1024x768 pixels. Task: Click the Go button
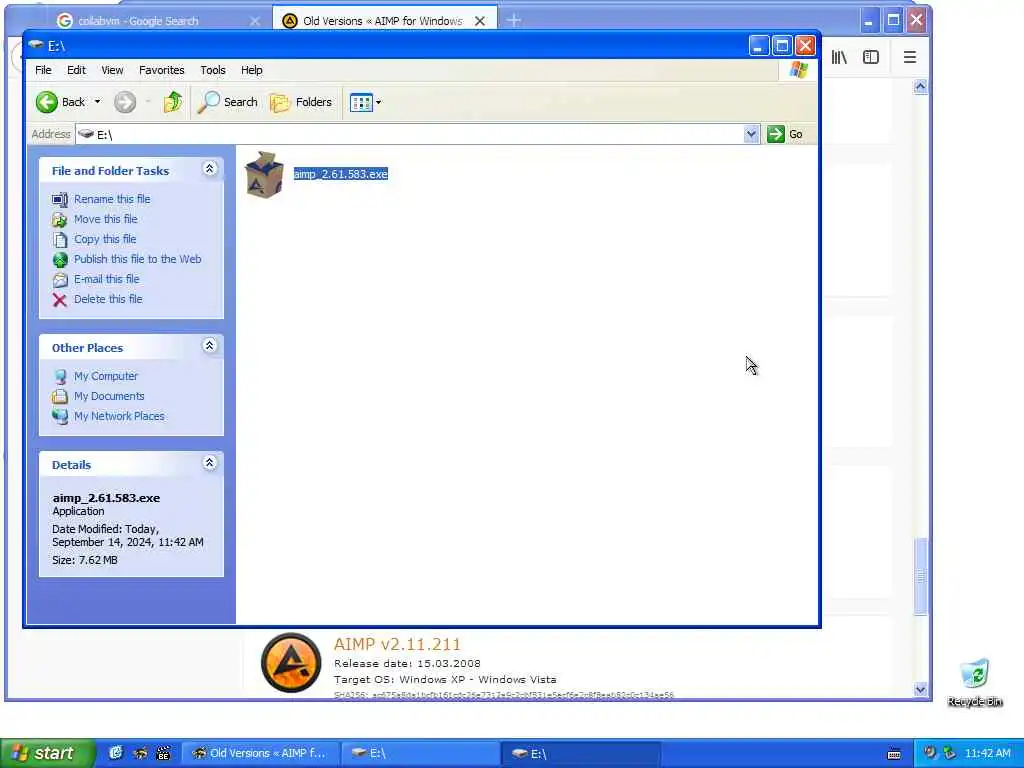(x=786, y=134)
